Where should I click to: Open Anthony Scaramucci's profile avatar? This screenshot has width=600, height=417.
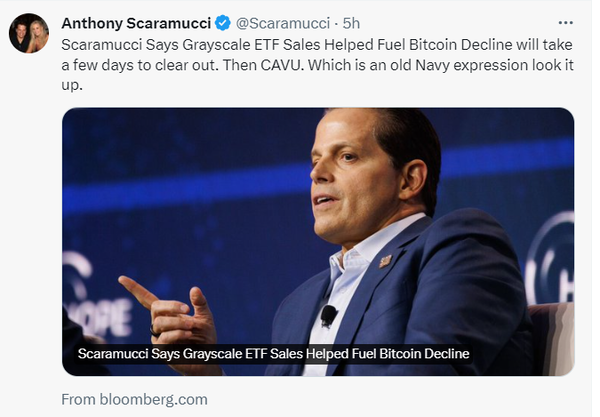28,33
